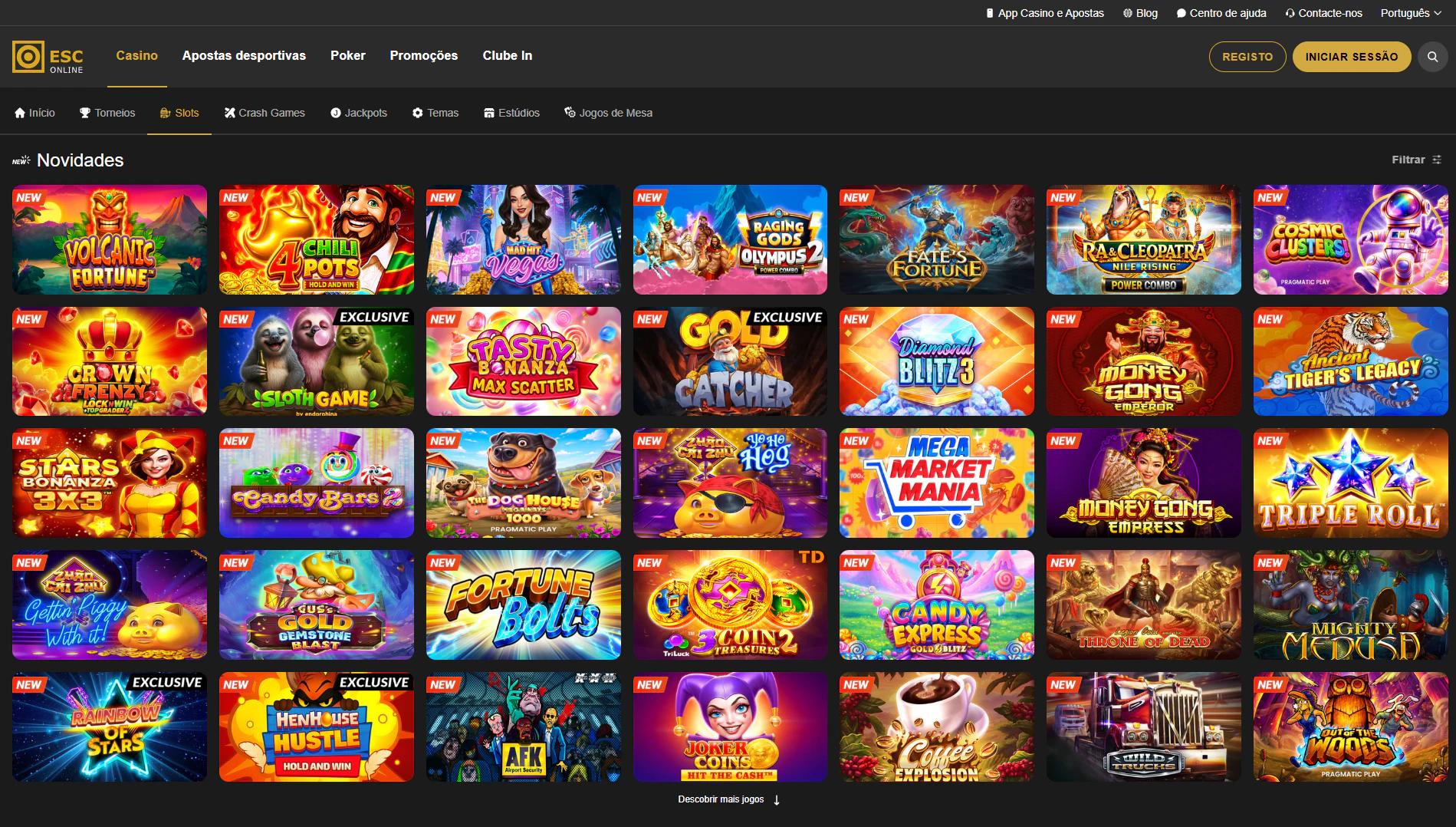Open the Diamond Blitz 3 game
This screenshot has height=827, width=1456.
[937, 361]
